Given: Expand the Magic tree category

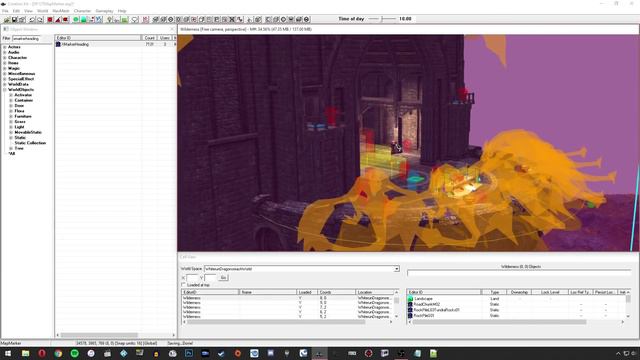Looking at the screenshot, I should (4, 68).
